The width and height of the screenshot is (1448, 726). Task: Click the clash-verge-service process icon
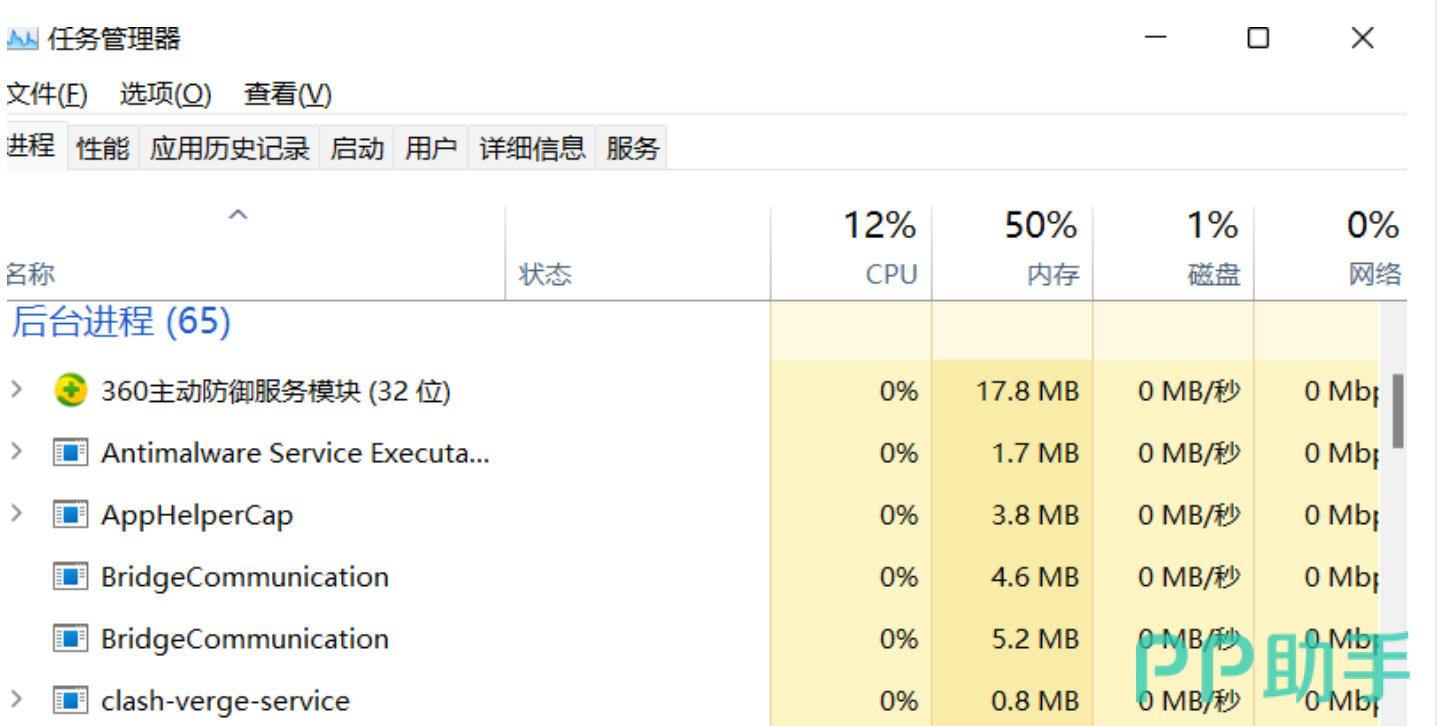pos(70,701)
